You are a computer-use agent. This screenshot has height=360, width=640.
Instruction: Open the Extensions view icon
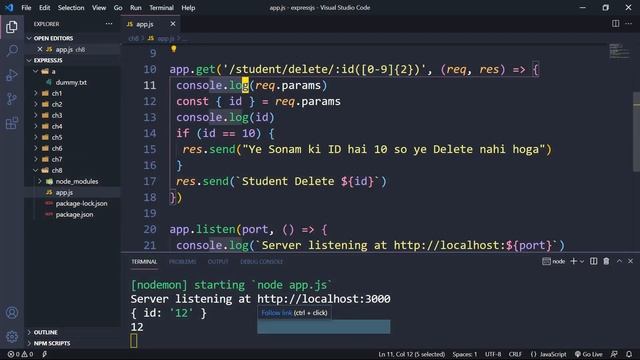click(12, 123)
